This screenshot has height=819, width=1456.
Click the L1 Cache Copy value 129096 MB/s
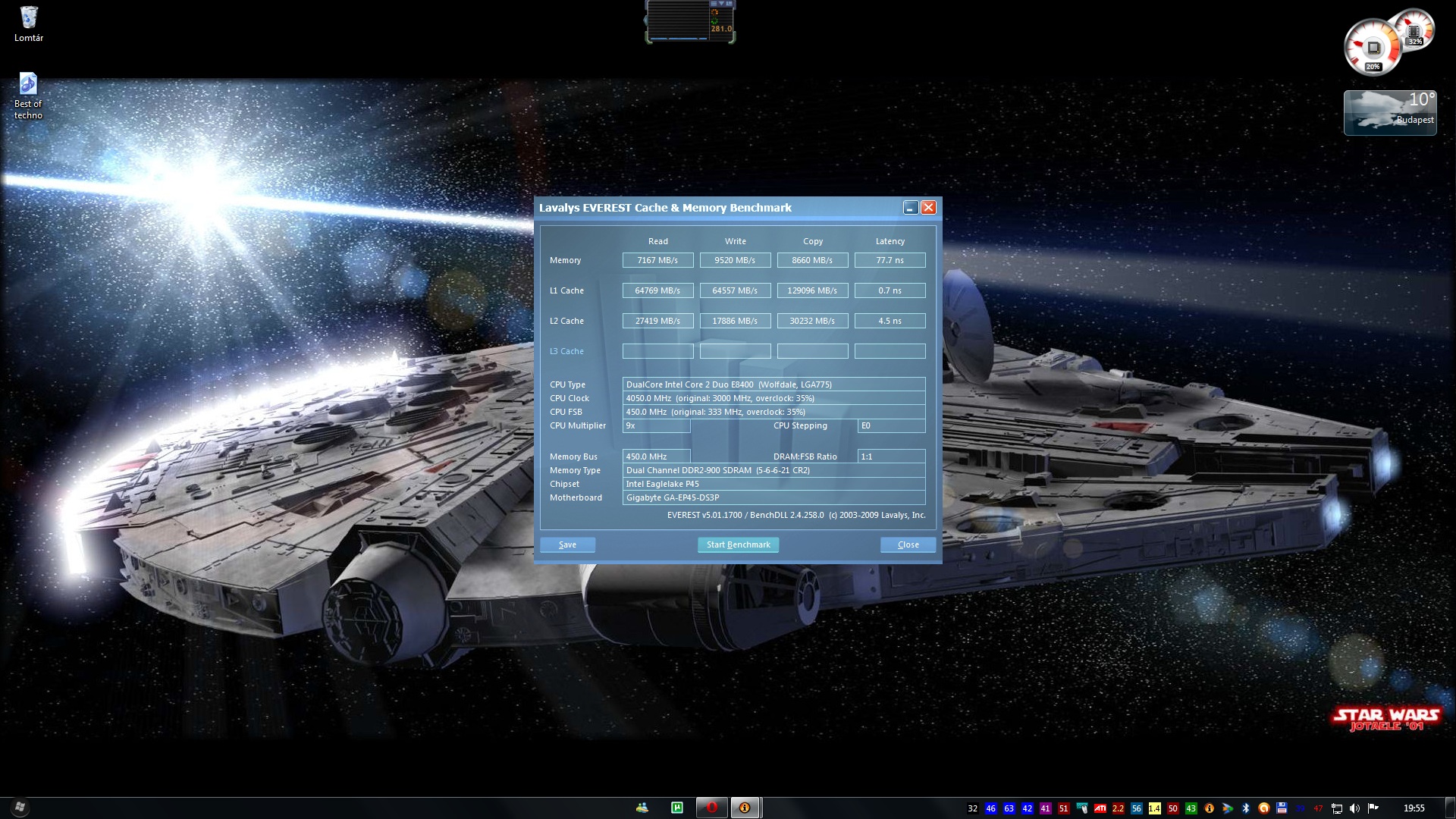click(812, 290)
